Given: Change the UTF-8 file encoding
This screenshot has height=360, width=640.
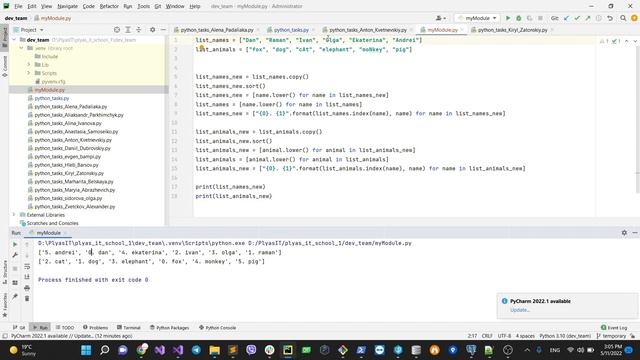Looking at the screenshot, I should click(504, 336).
